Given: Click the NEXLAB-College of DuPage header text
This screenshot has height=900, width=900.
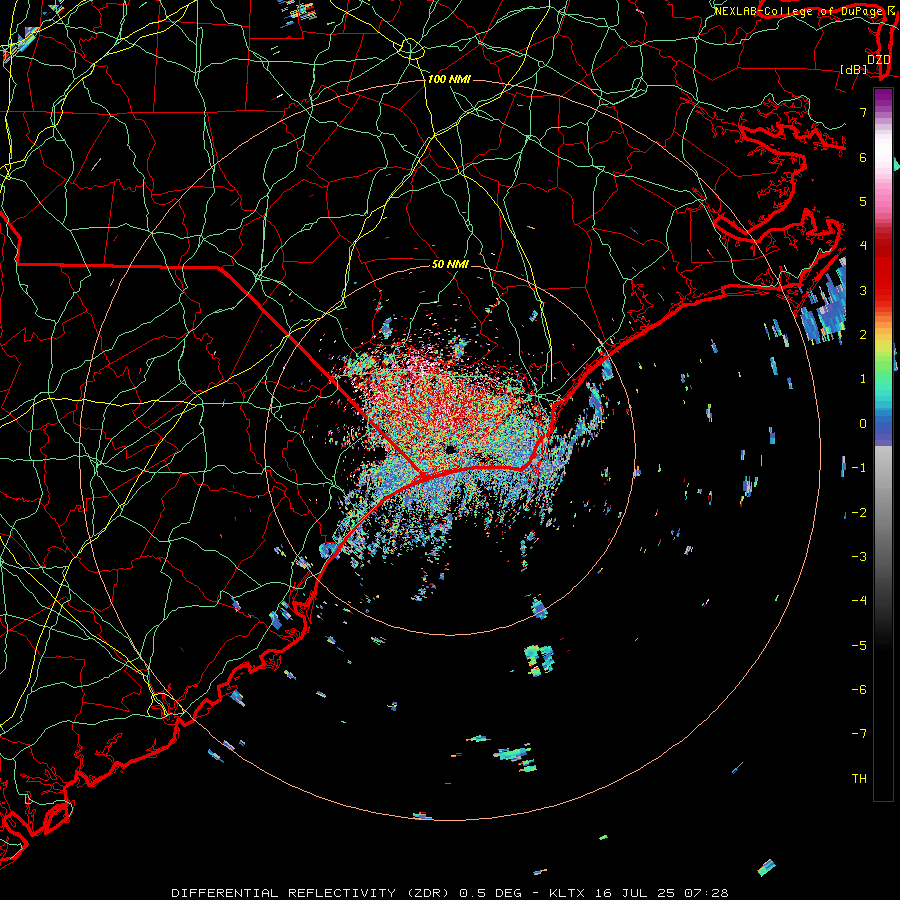Looking at the screenshot, I should click(x=800, y=11).
